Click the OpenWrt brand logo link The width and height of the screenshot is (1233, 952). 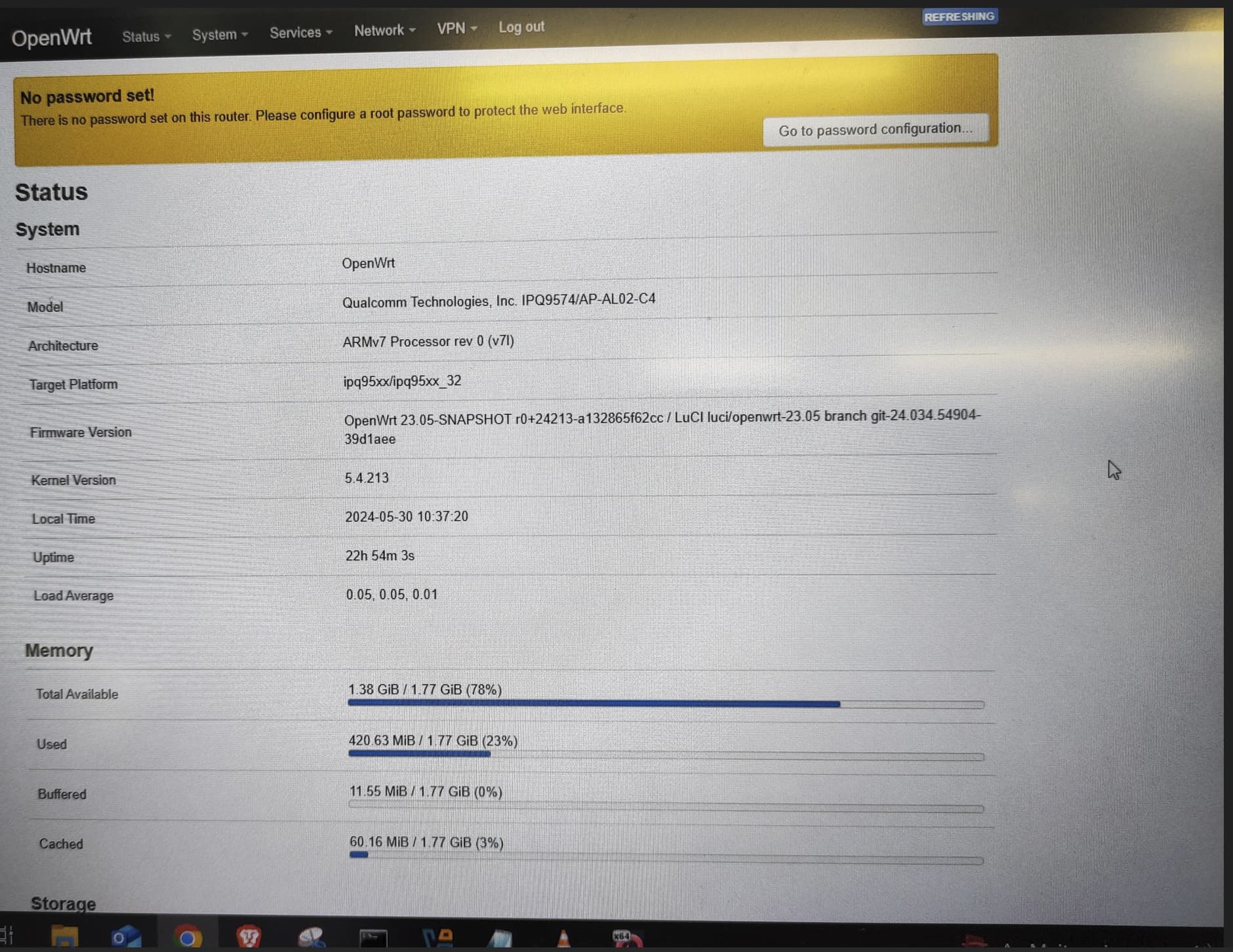pyautogui.click(x=52, y=38)
